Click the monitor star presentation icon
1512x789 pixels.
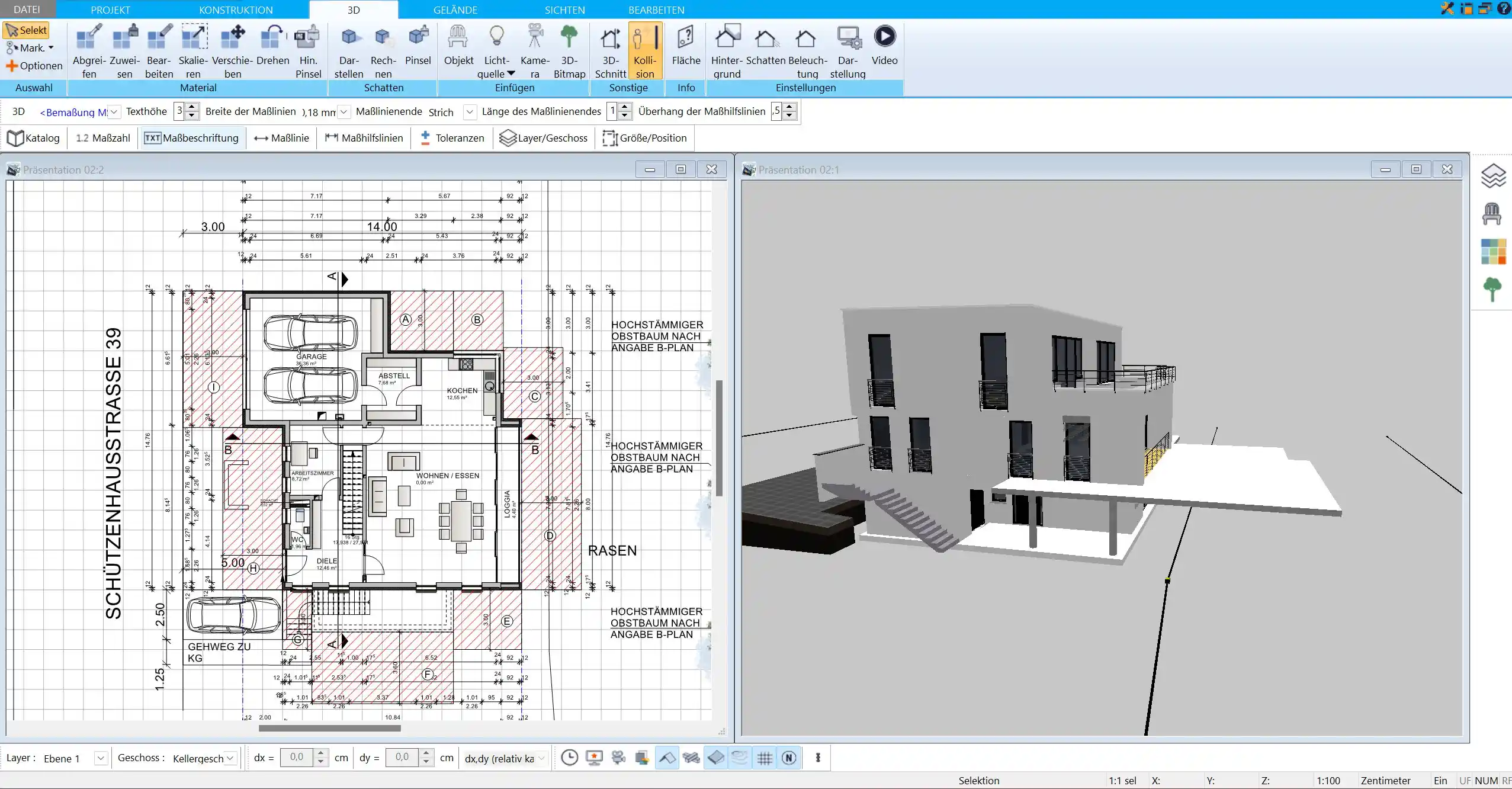click(x=594, y=758)
